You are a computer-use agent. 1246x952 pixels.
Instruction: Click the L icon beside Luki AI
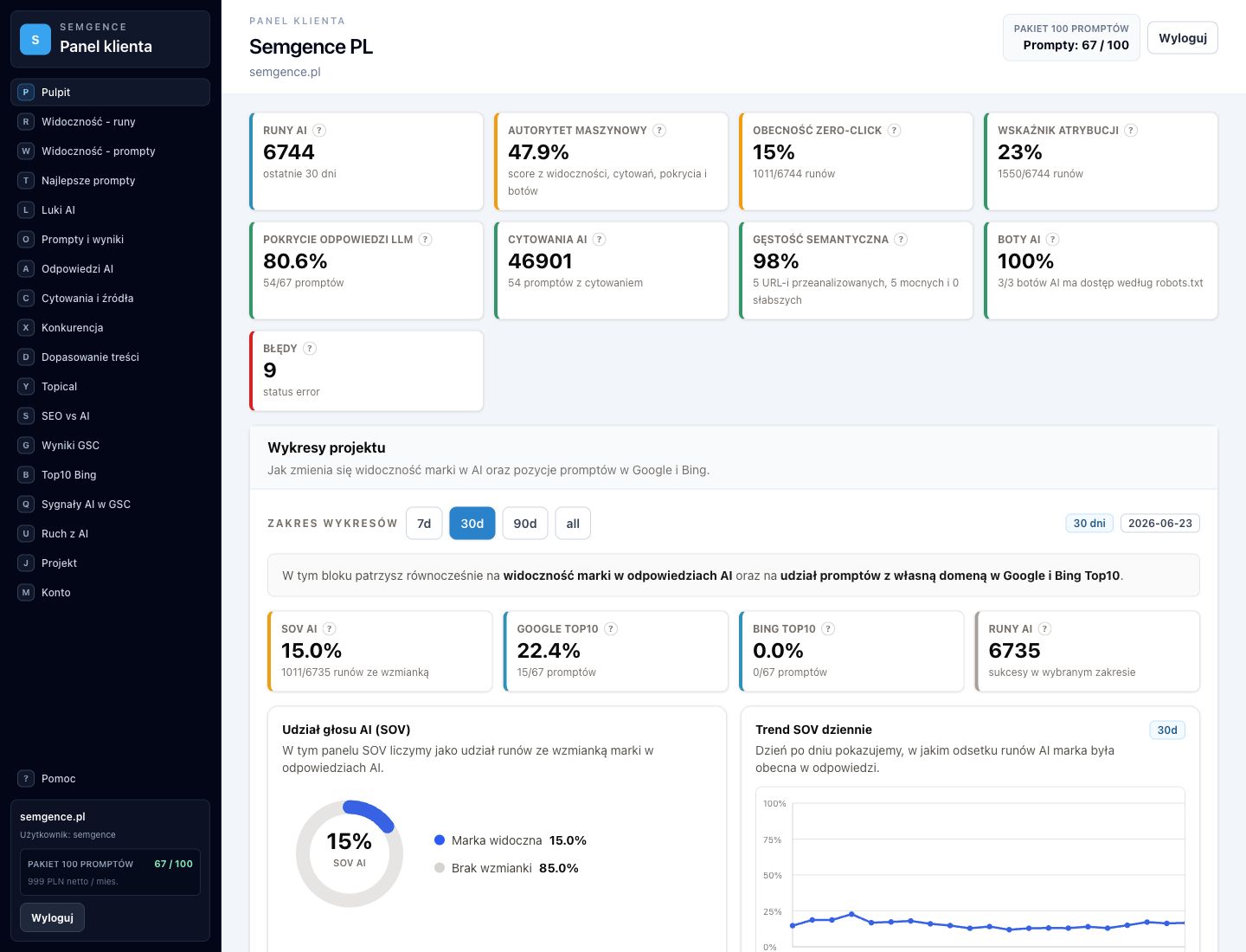click(26, 210)
